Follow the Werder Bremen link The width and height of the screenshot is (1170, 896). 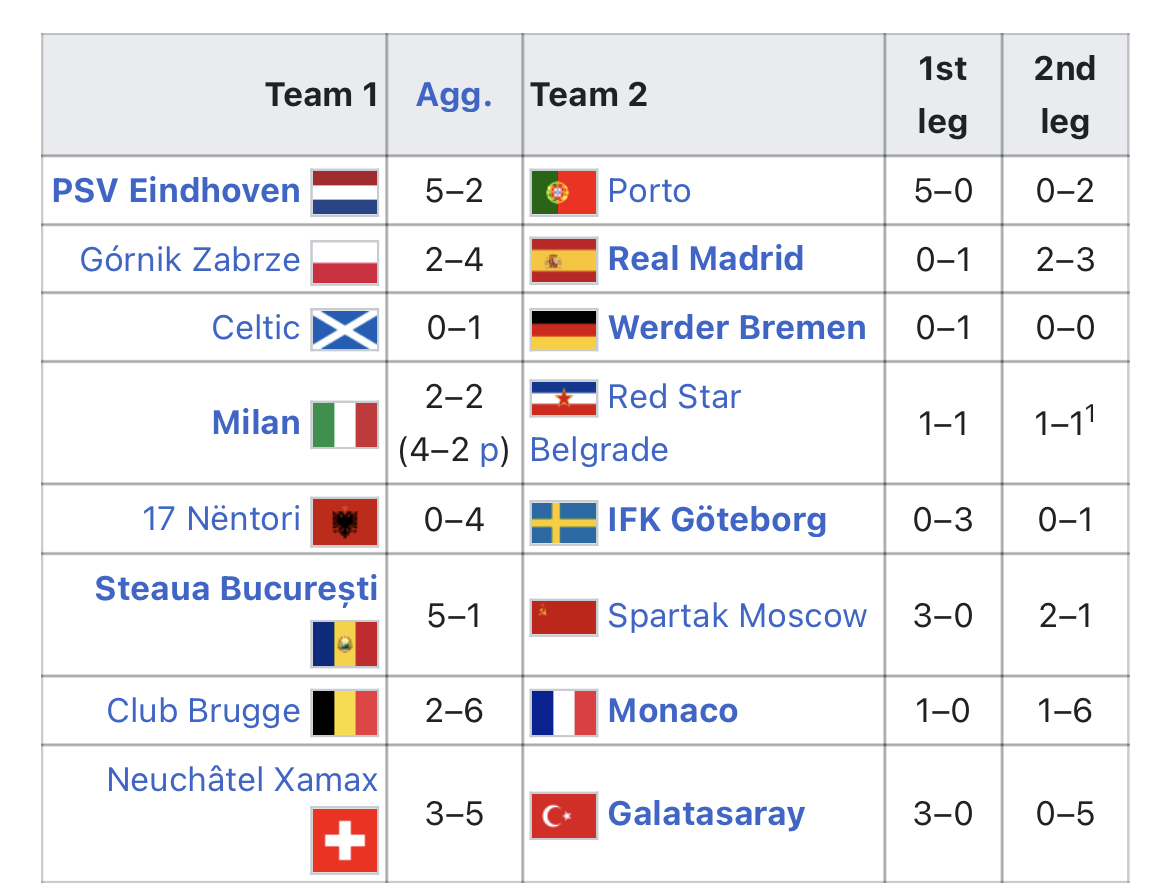point(737,328)
